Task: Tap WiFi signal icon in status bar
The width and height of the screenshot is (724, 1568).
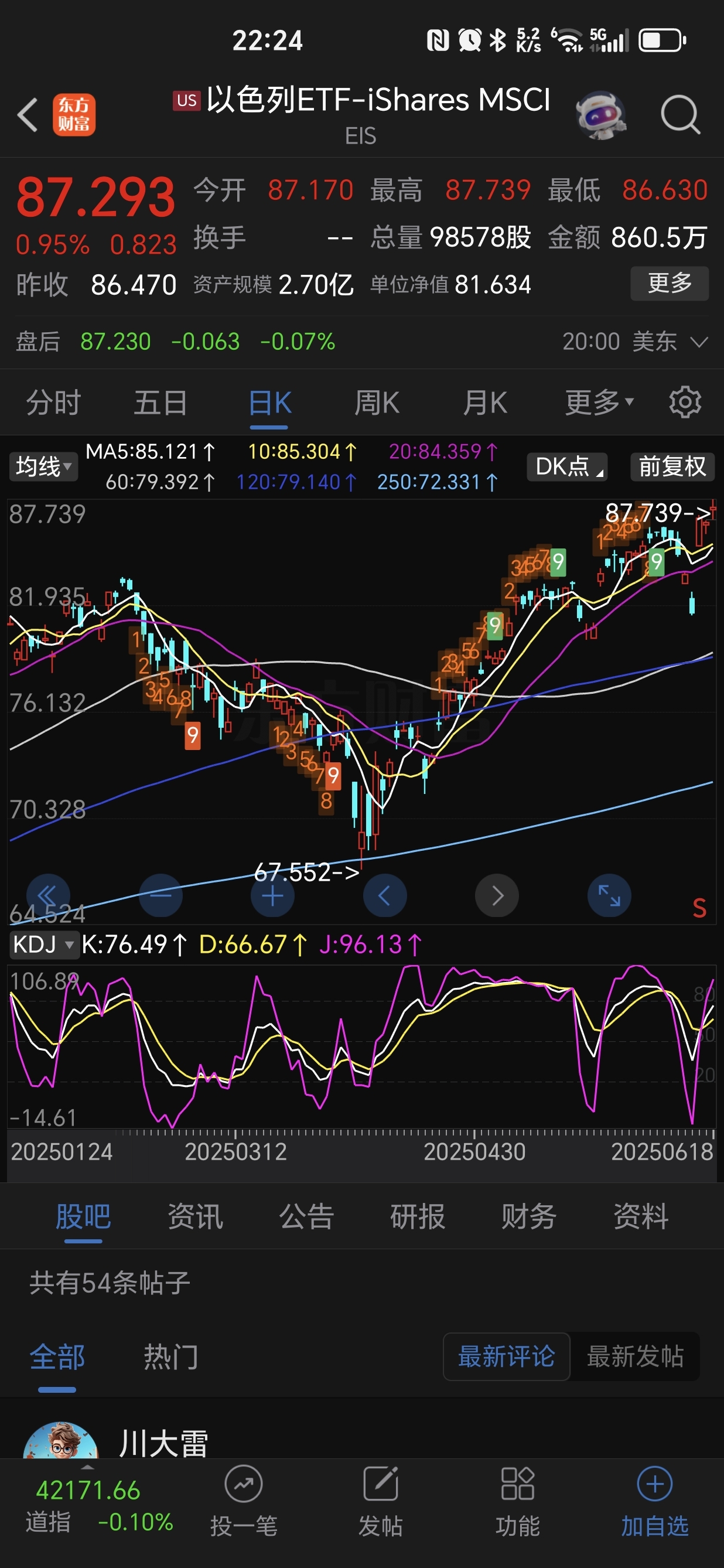Action: 566,40
